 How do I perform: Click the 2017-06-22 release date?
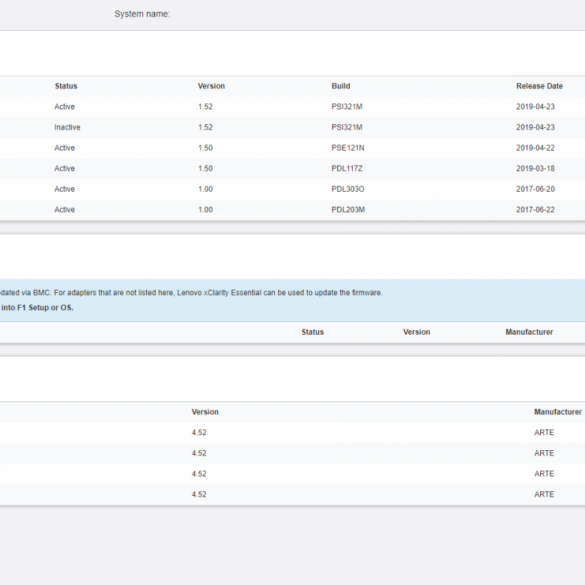(535, 210)
